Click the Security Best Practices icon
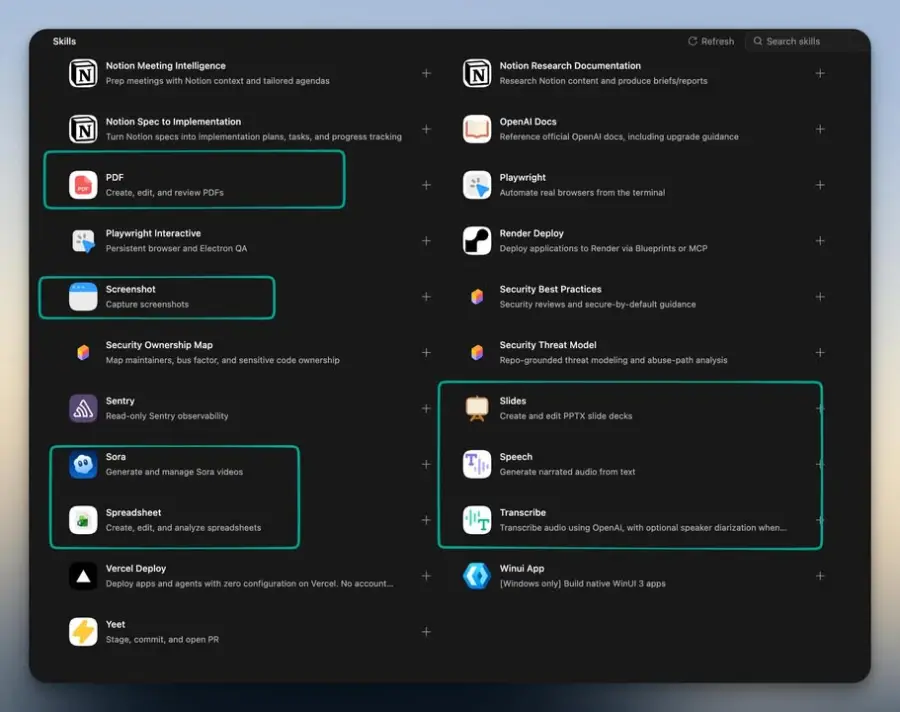 tap(477, 296)
